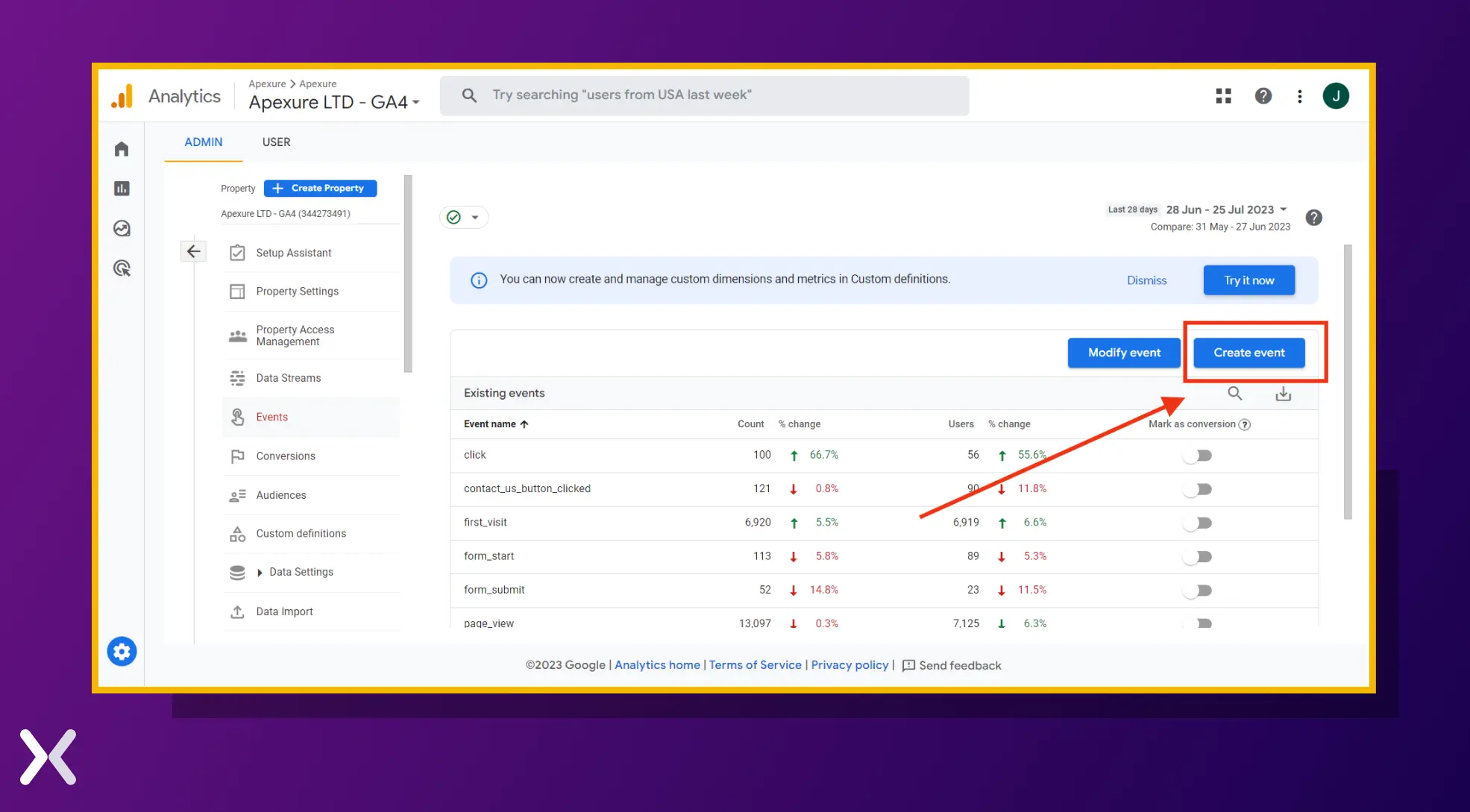The image size is (1470, 812).
Task: Click the Conversions flag icon
Action: (237, 456)
